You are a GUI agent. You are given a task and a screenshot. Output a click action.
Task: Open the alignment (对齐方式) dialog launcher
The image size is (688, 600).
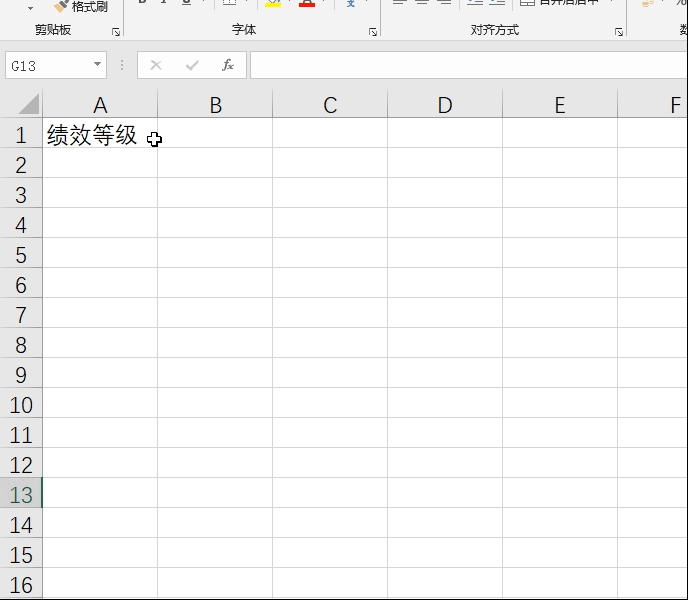[x=619, y=32]
